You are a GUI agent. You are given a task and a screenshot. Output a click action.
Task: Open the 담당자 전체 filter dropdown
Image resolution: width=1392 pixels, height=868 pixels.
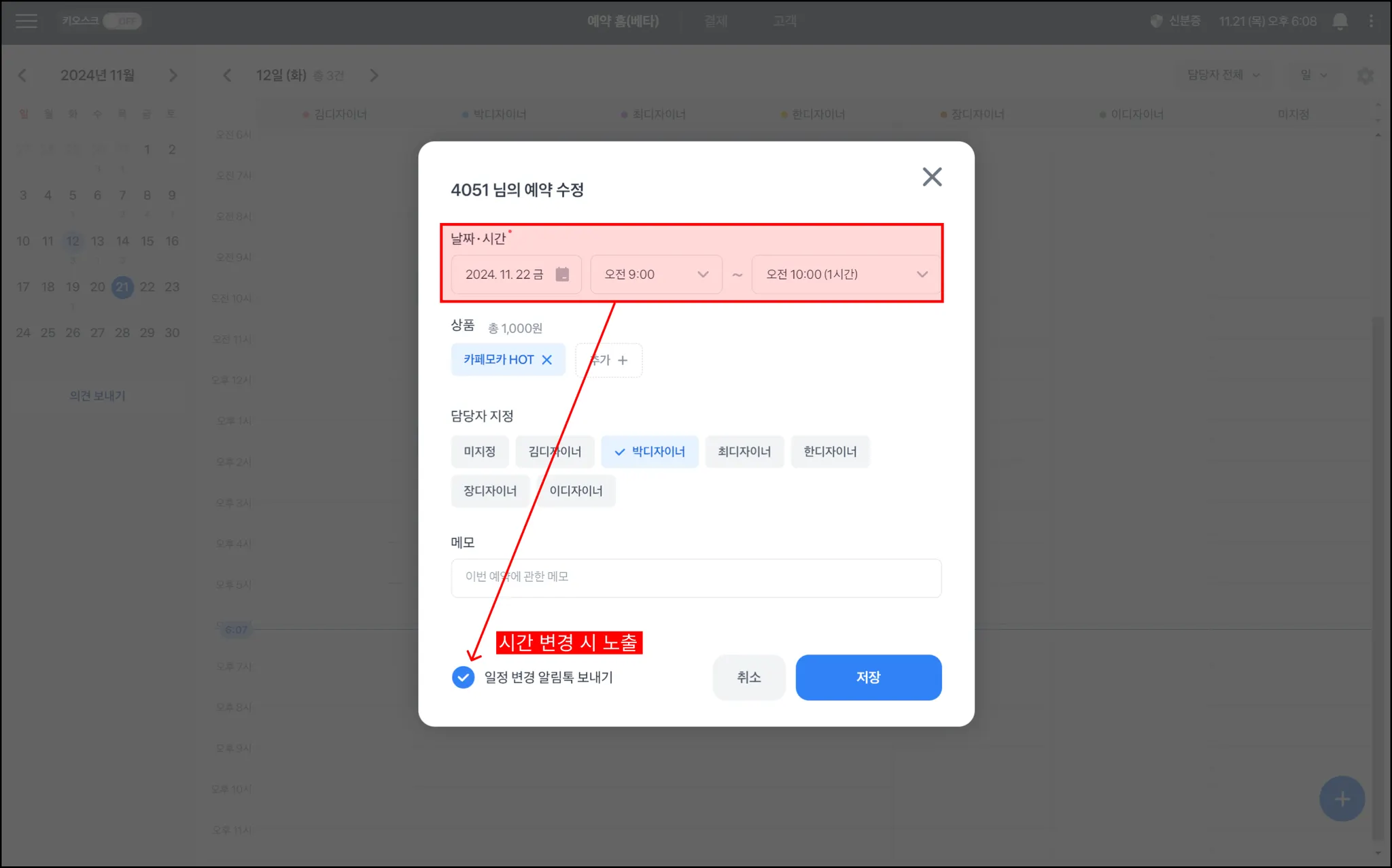(1223, 75)
